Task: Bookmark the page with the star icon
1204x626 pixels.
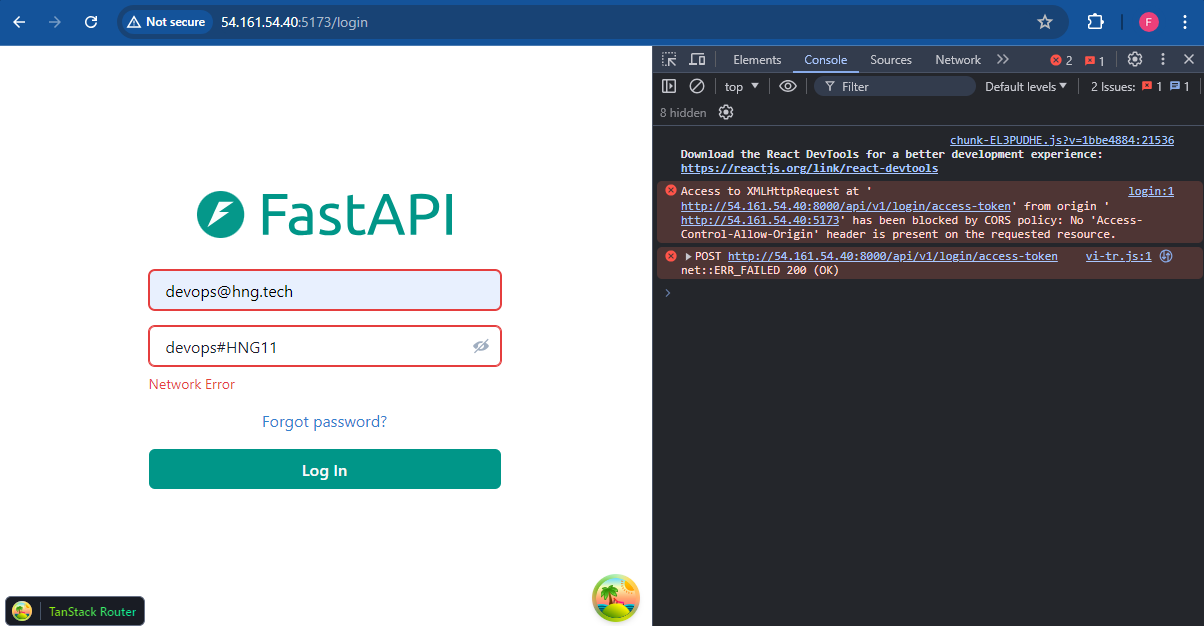Action: pos(1044,21)
